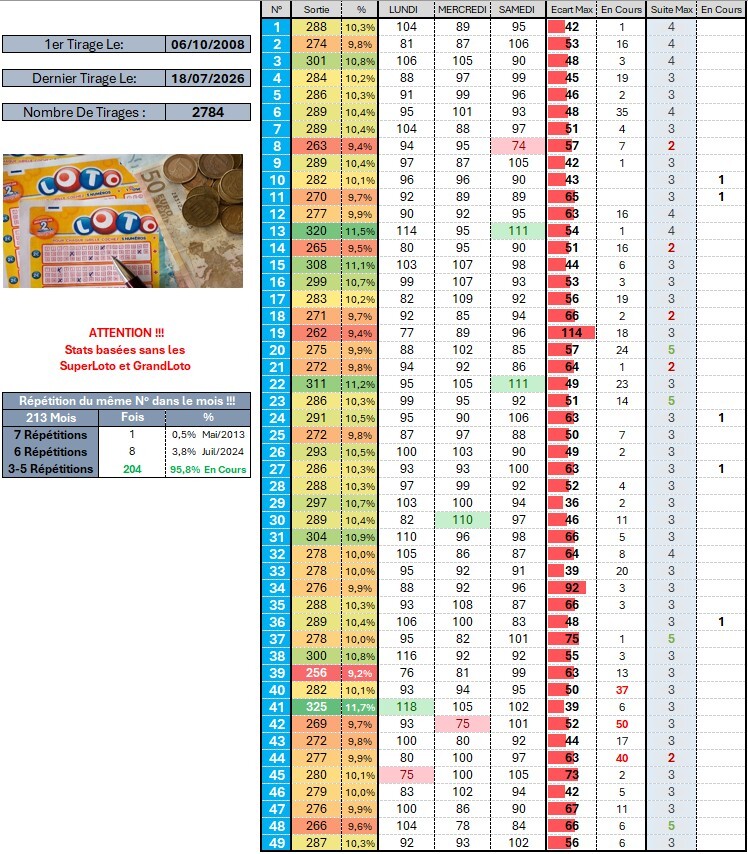The height and width of the screenshot is (854, 748).
Task: Select the 'Suite Max' column header
Action: point(672,9)
